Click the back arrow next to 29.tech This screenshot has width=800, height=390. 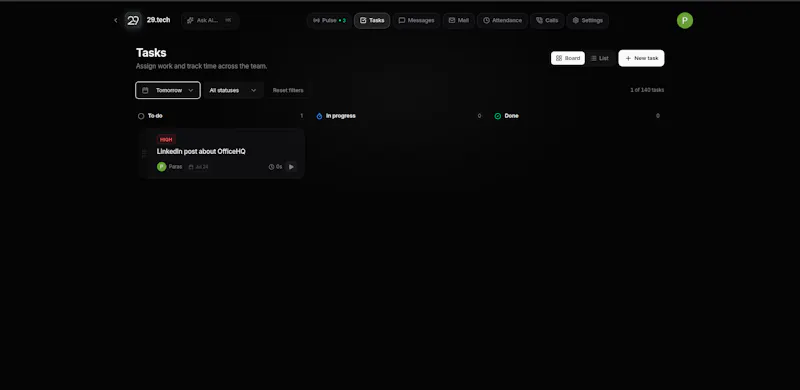(116, 20)
